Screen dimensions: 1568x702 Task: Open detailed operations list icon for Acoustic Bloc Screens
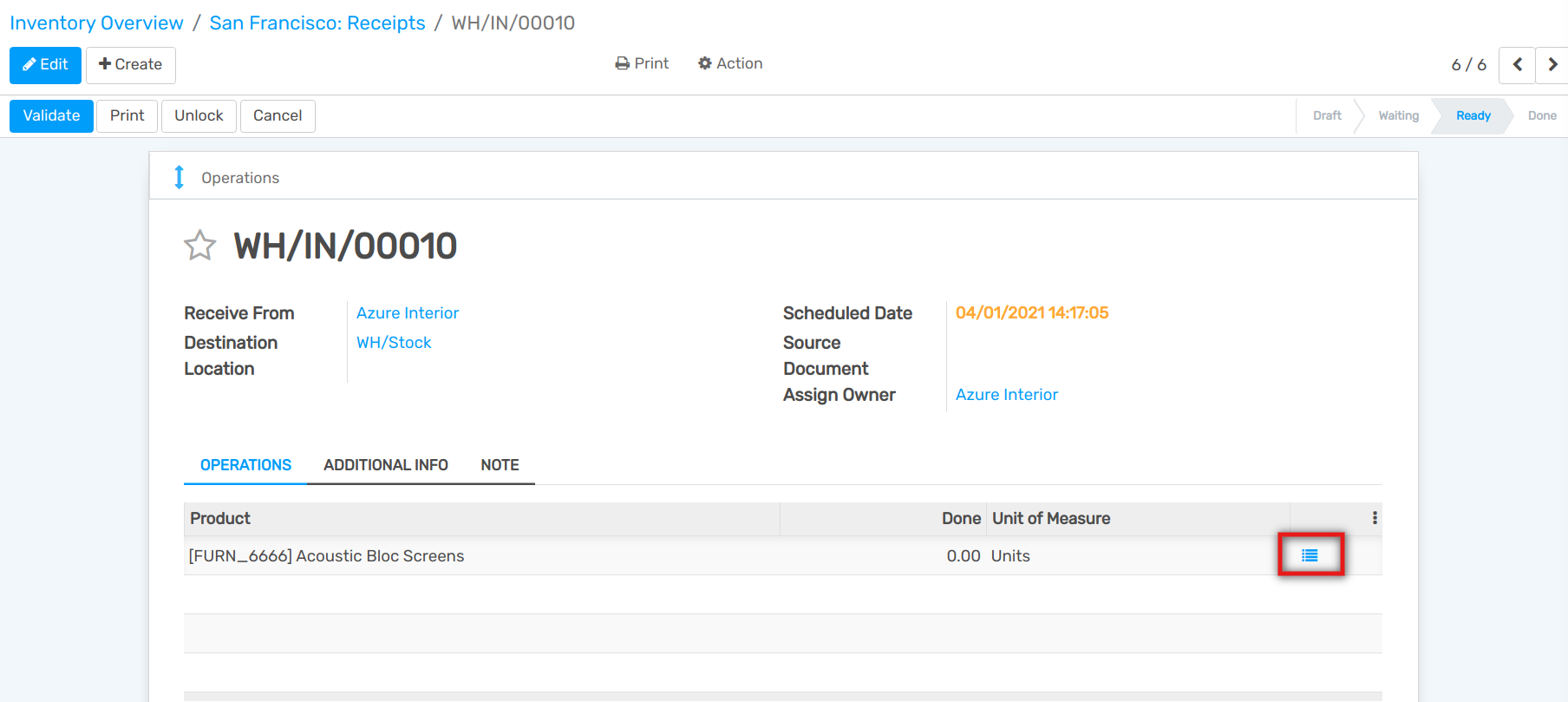1310,555
